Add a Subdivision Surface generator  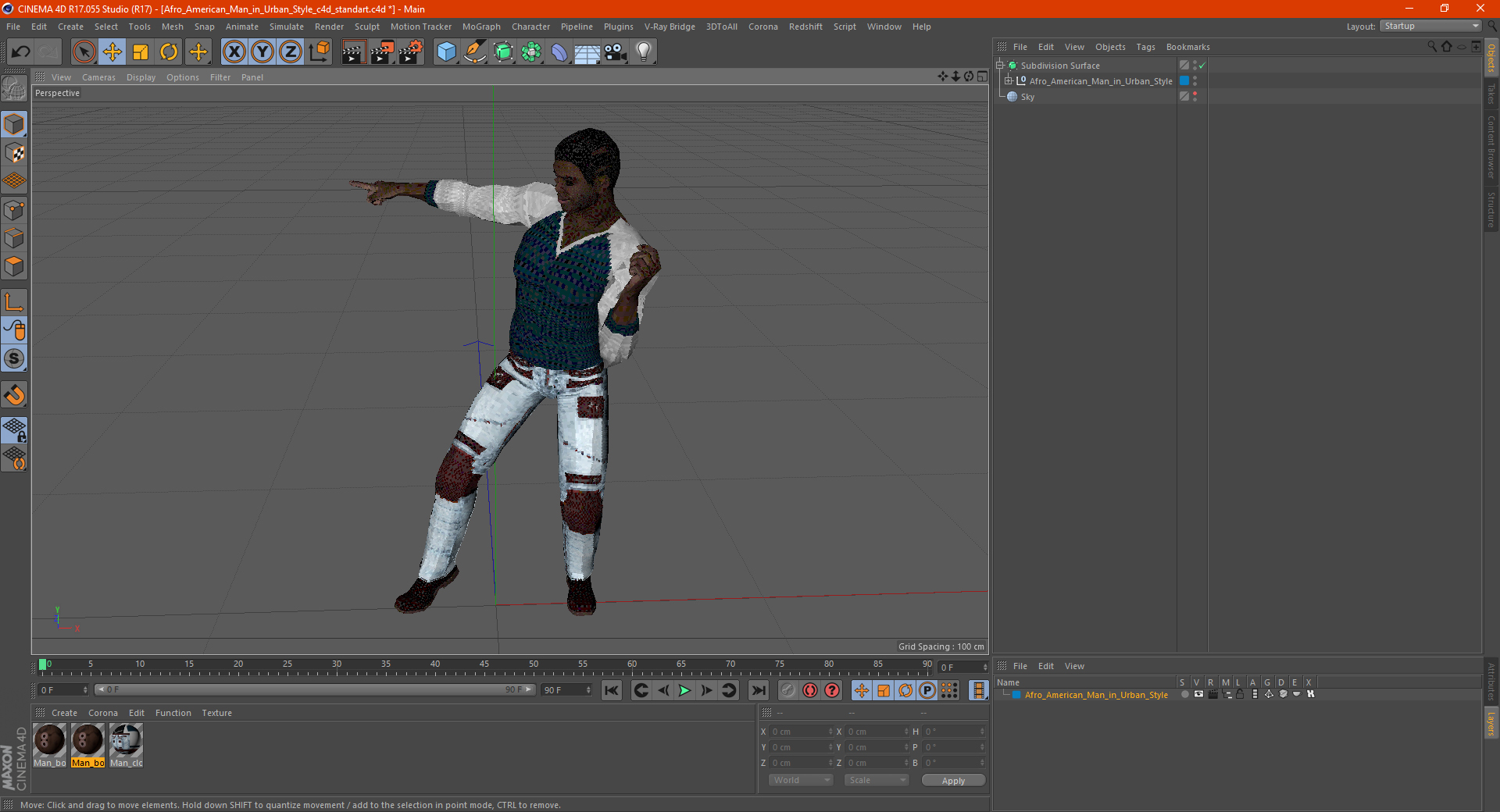[503, 52]
